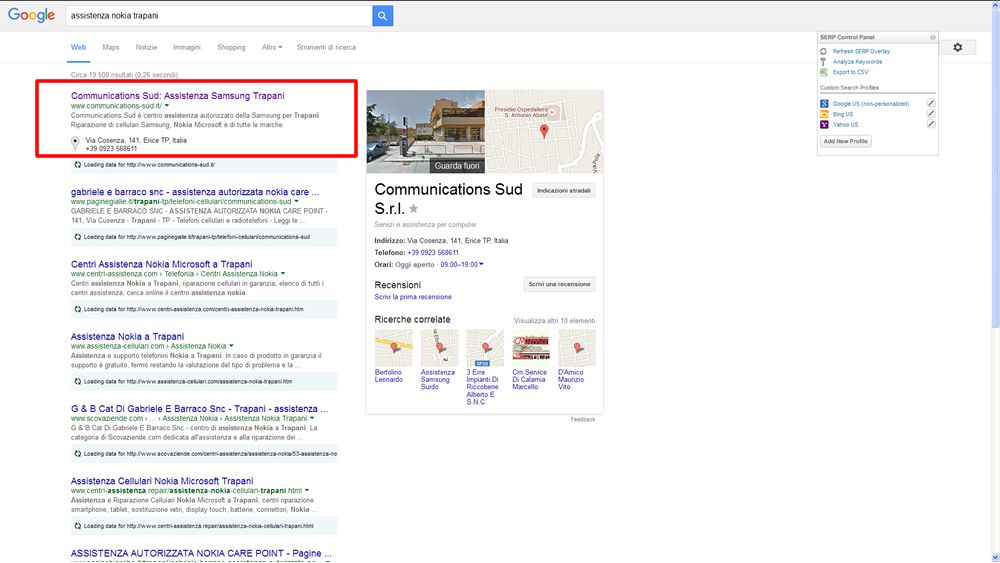Image resolution: width=1000 pixels, height=563 pixels.
Task: Click the Indicazioni stradali button
Action: point(564,191)
